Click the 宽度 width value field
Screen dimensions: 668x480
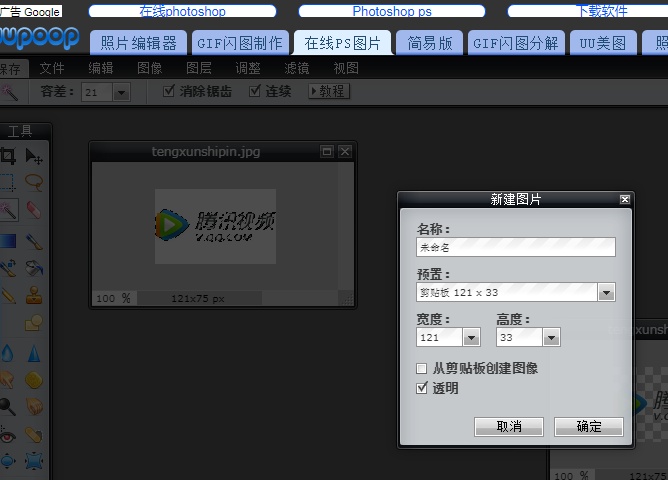(440, 338)
